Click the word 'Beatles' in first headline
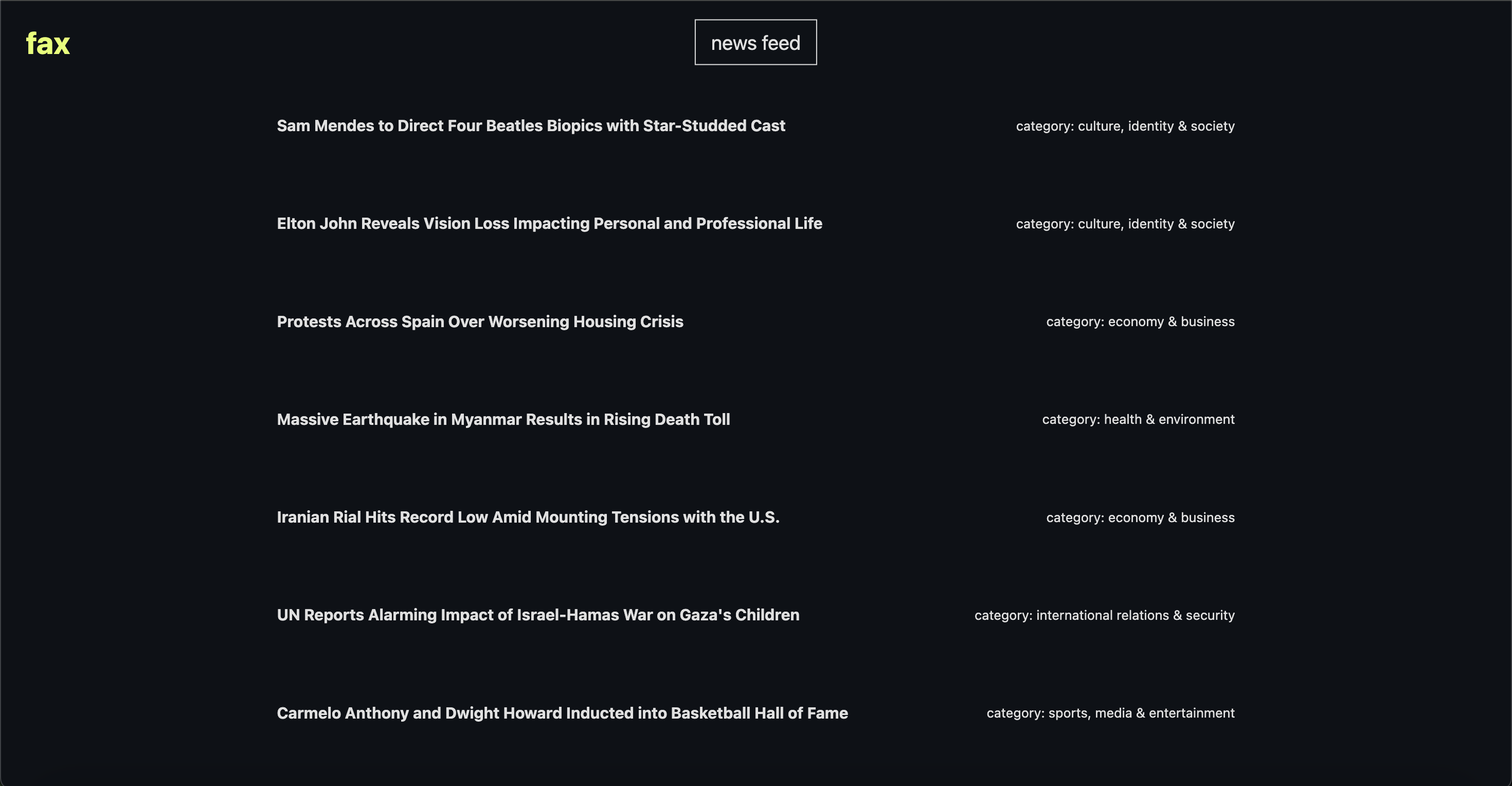 (514, 126)
